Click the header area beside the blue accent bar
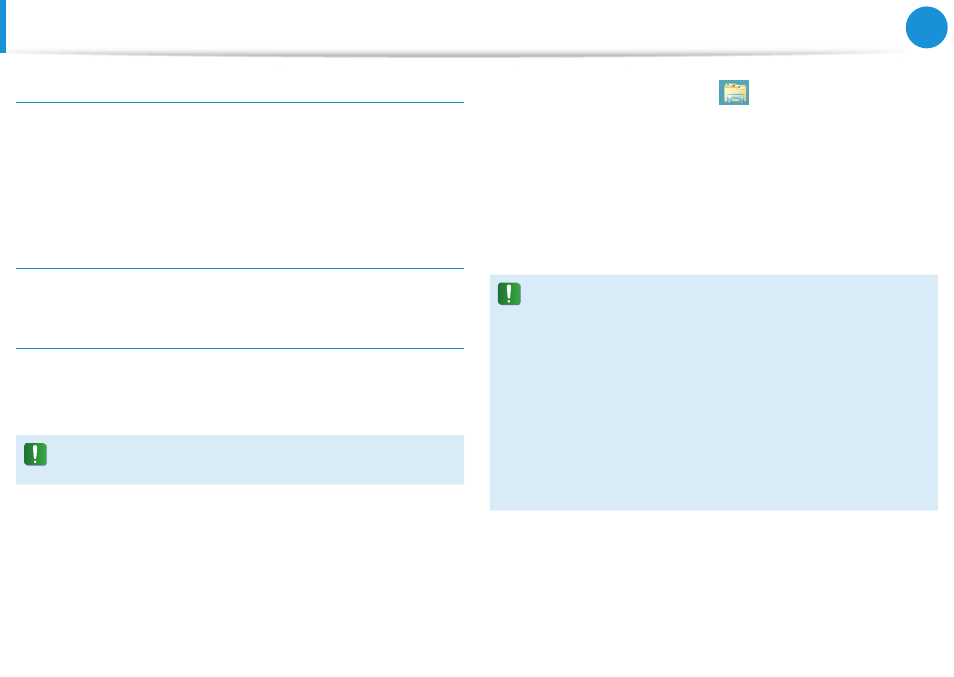The image size is (954, 677). (x=450, y=26)
